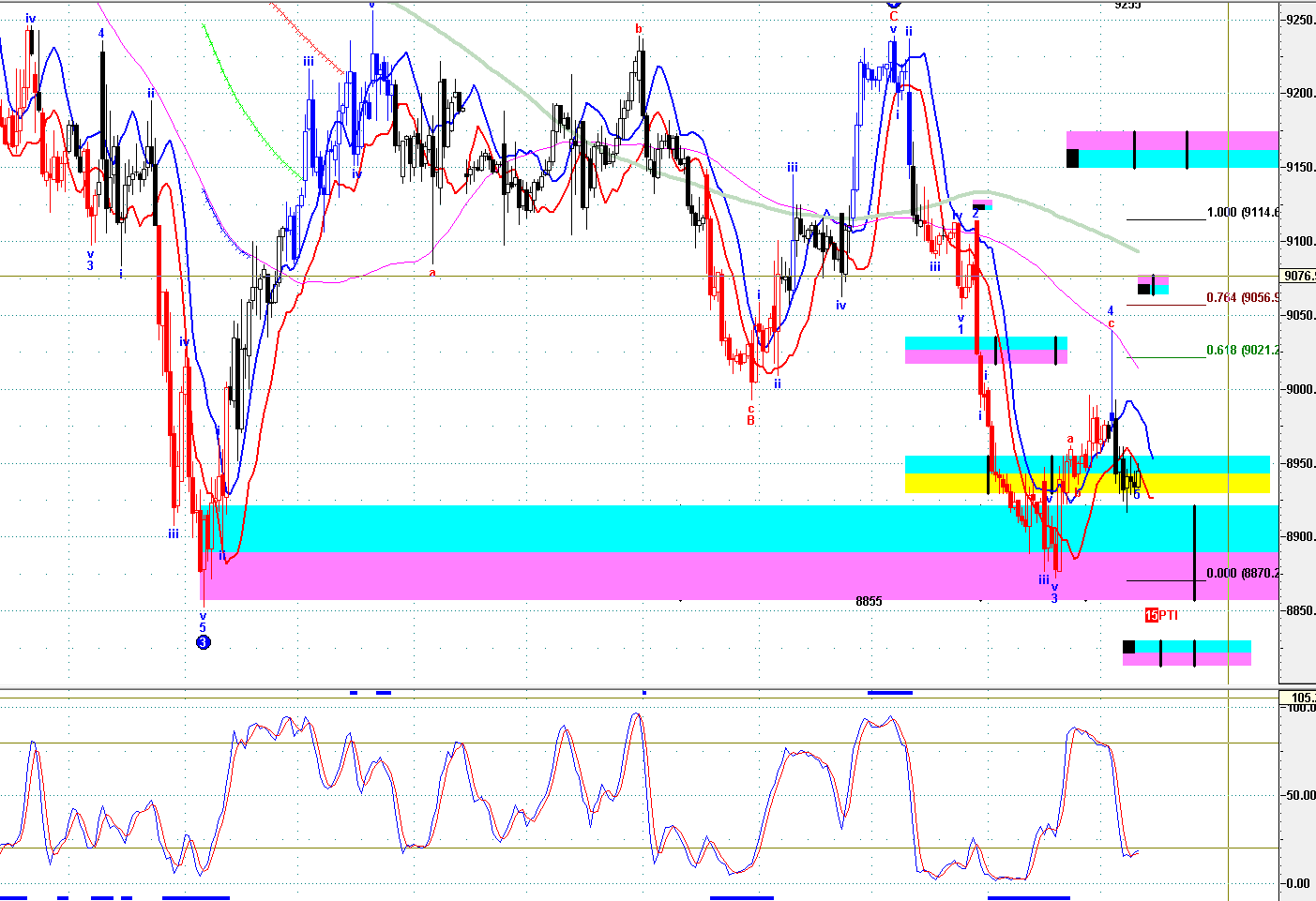
Task: Select the red B wave label
Action: click(750, 421)
